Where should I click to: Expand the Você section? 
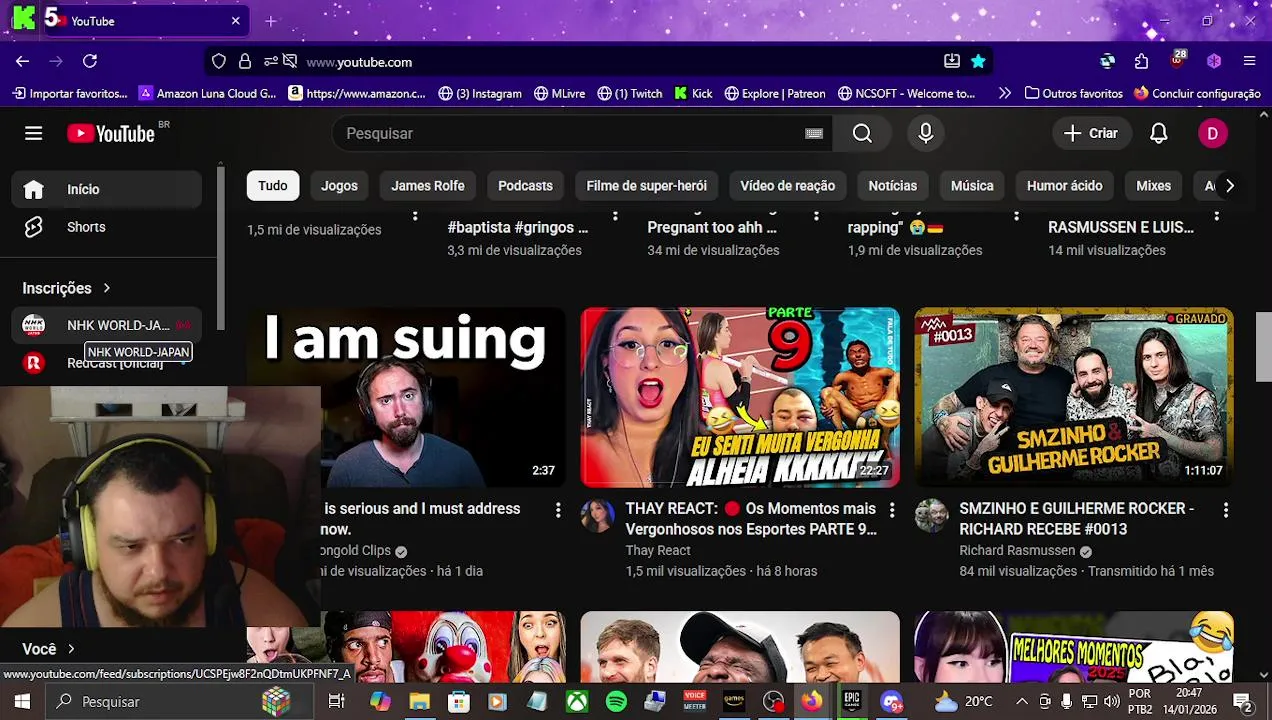[x=48, y=649]
